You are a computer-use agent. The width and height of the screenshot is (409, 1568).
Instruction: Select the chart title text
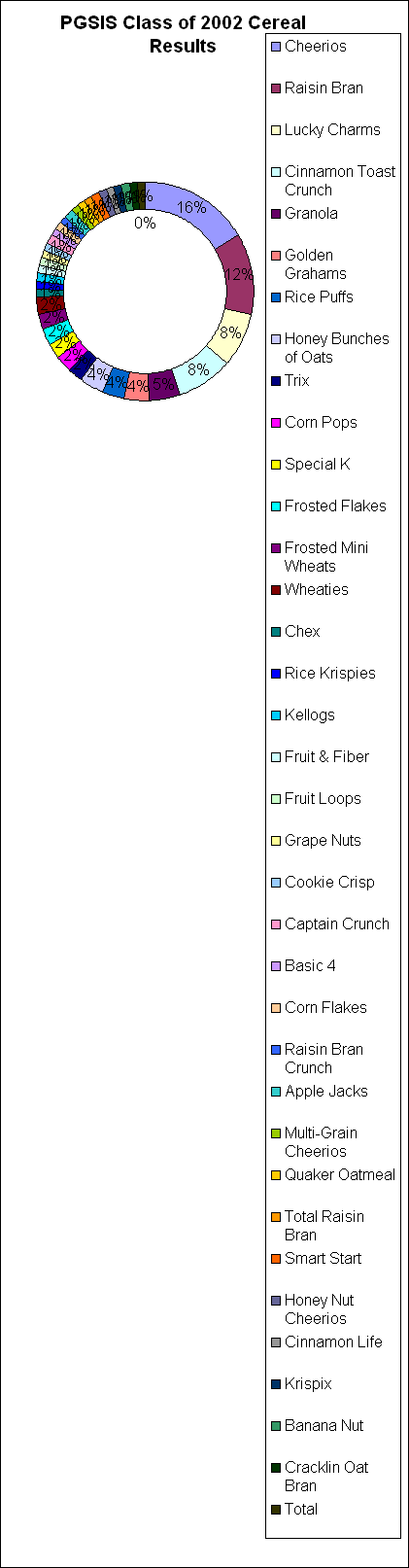[183, 34]
